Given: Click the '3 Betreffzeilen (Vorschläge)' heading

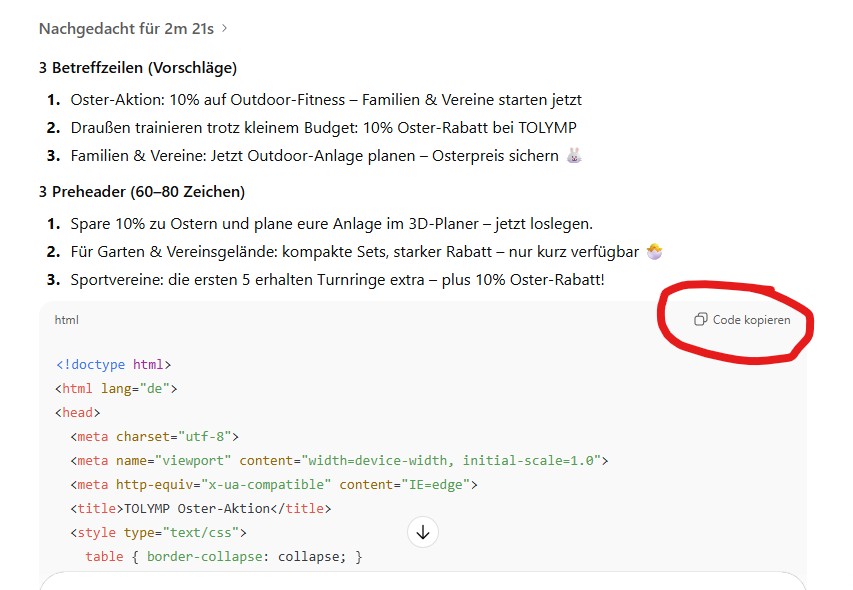Looking at the screenshot, I should [137, 68].
